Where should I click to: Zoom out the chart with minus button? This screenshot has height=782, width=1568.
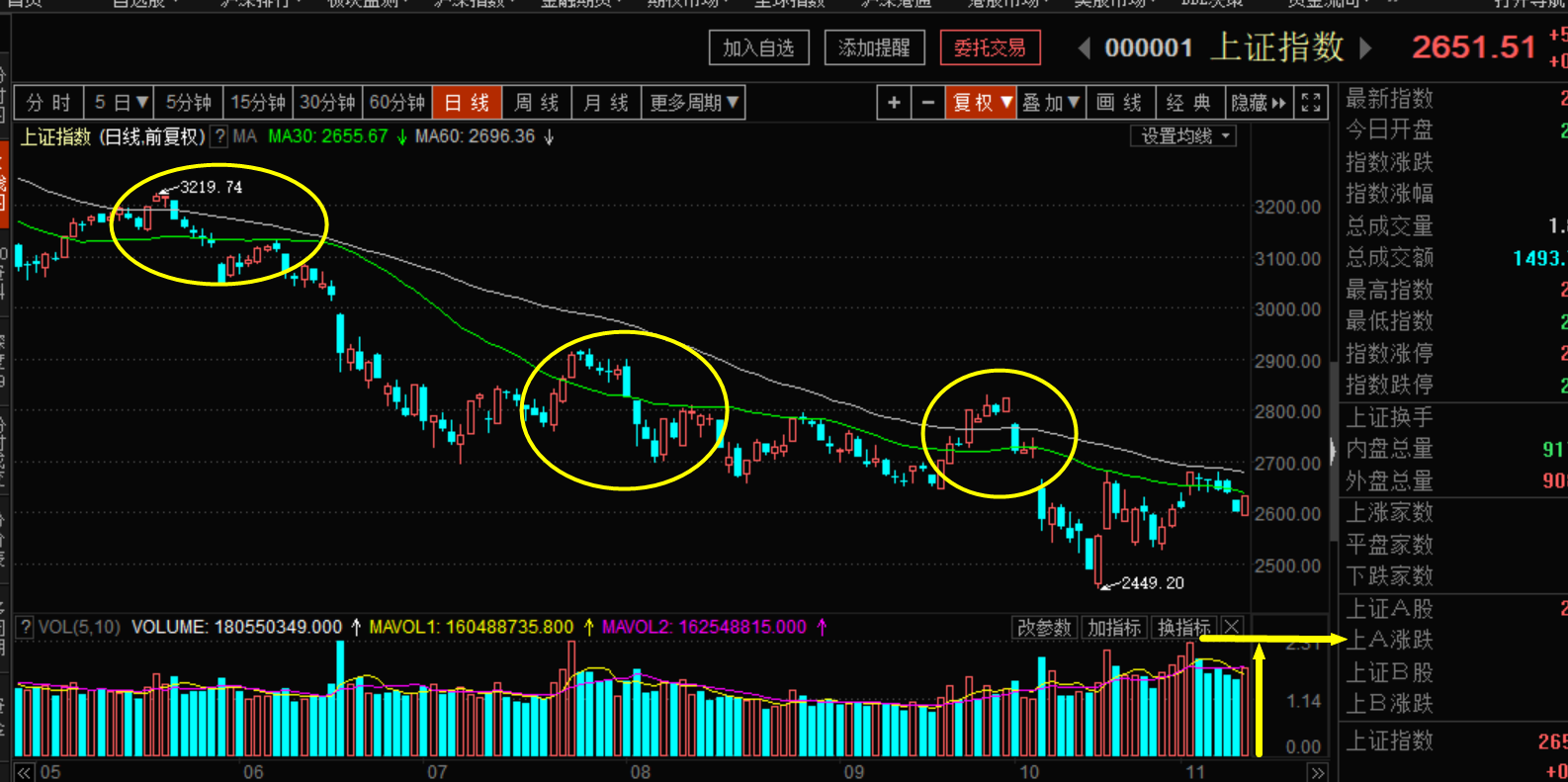(x=927, y=103)
